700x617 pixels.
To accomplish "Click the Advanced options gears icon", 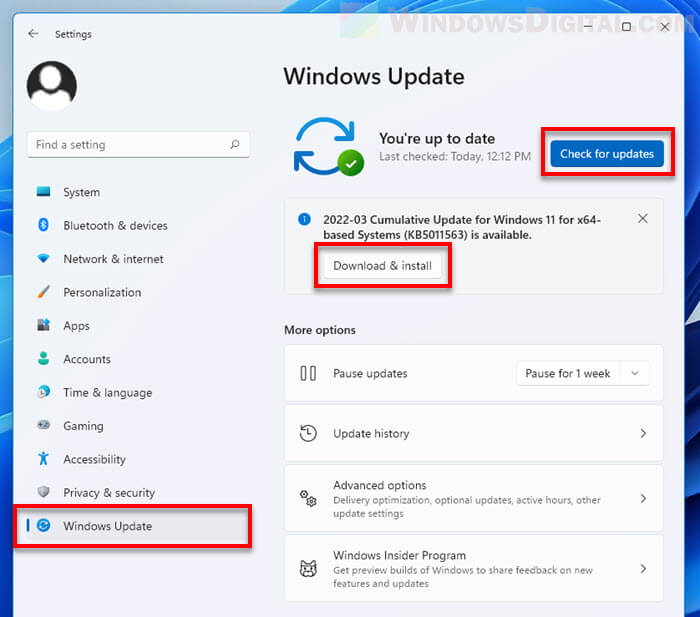I will coord(308,498).
